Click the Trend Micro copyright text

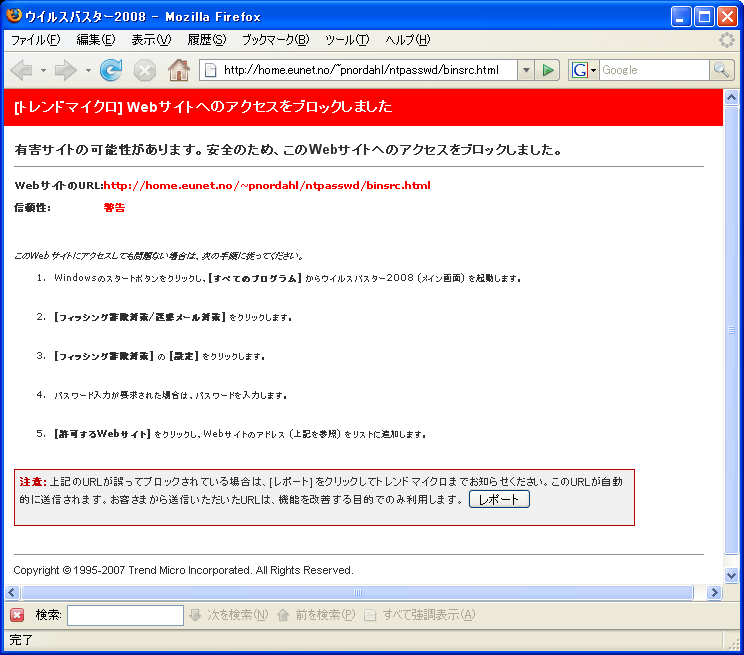tap(183, 570)
